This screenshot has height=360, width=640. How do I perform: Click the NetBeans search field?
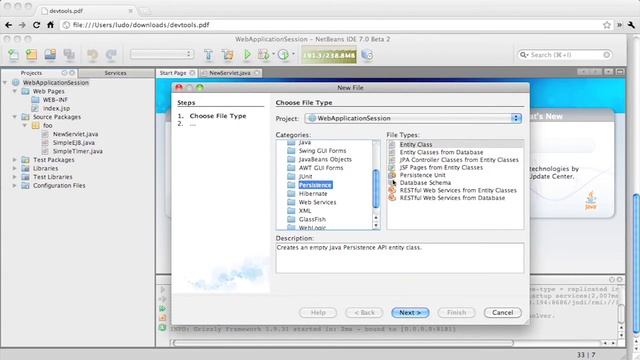click(x=565, y=55)
